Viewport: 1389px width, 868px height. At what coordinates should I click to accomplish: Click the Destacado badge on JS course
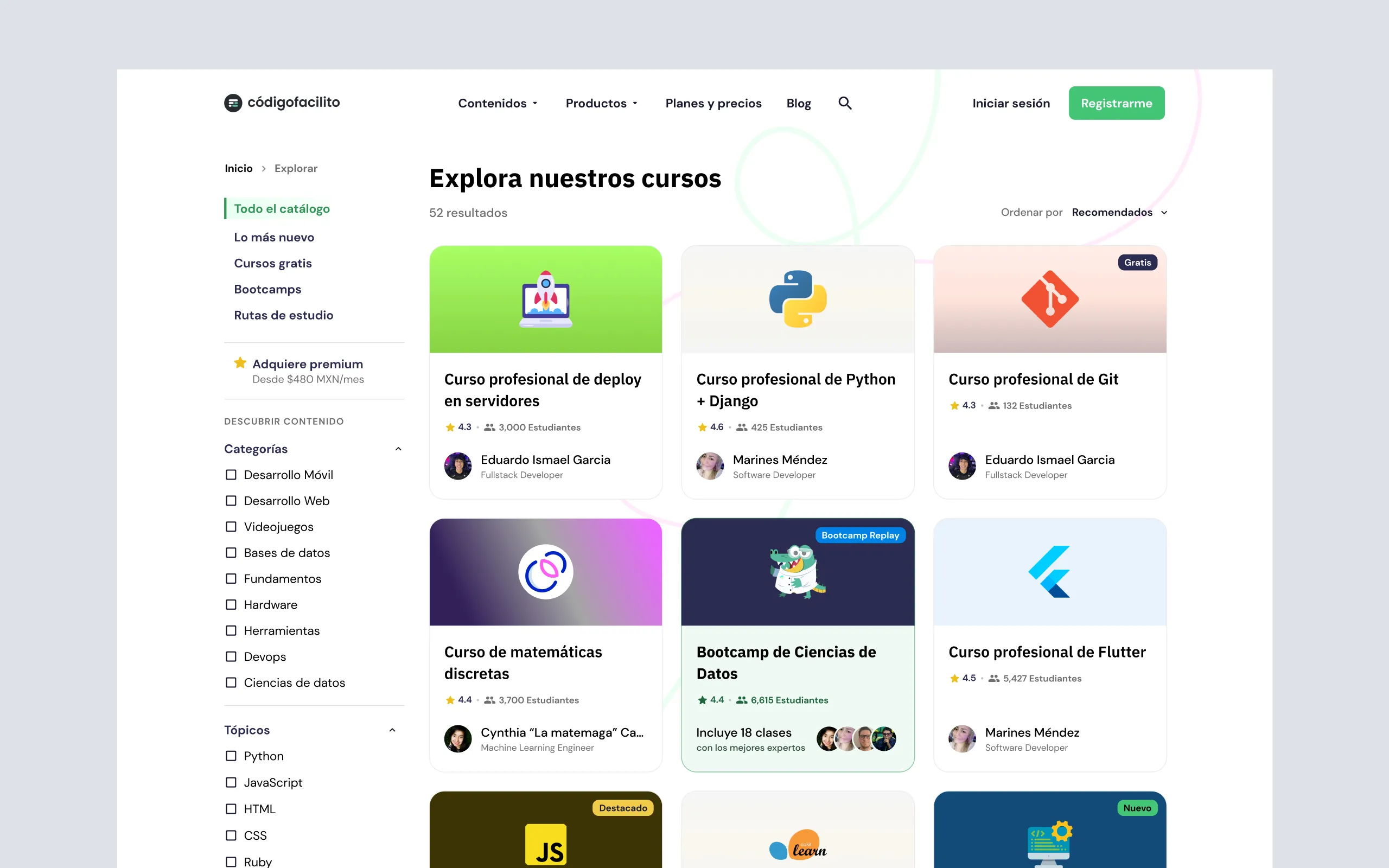pos(623,808)
